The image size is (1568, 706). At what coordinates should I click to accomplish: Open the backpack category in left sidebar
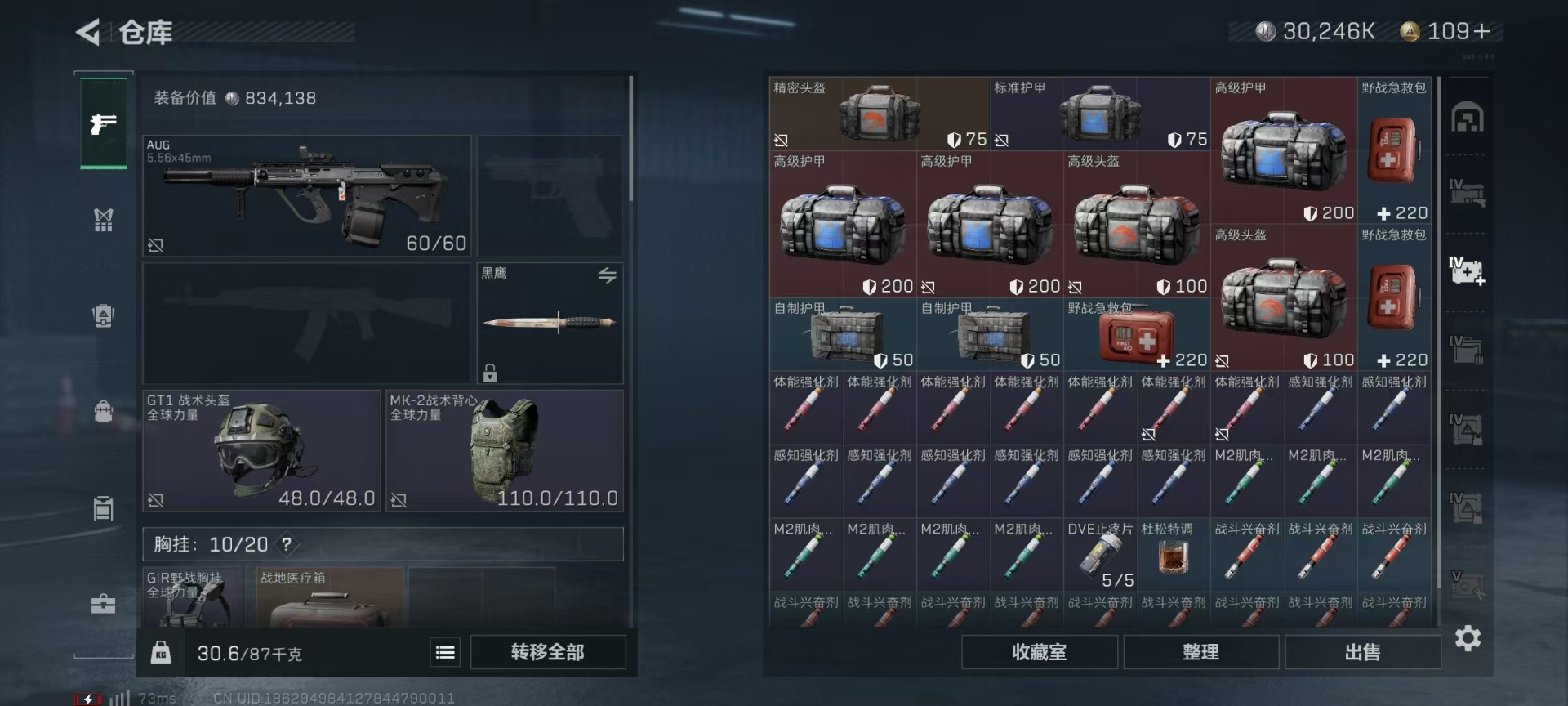point(103,411)
